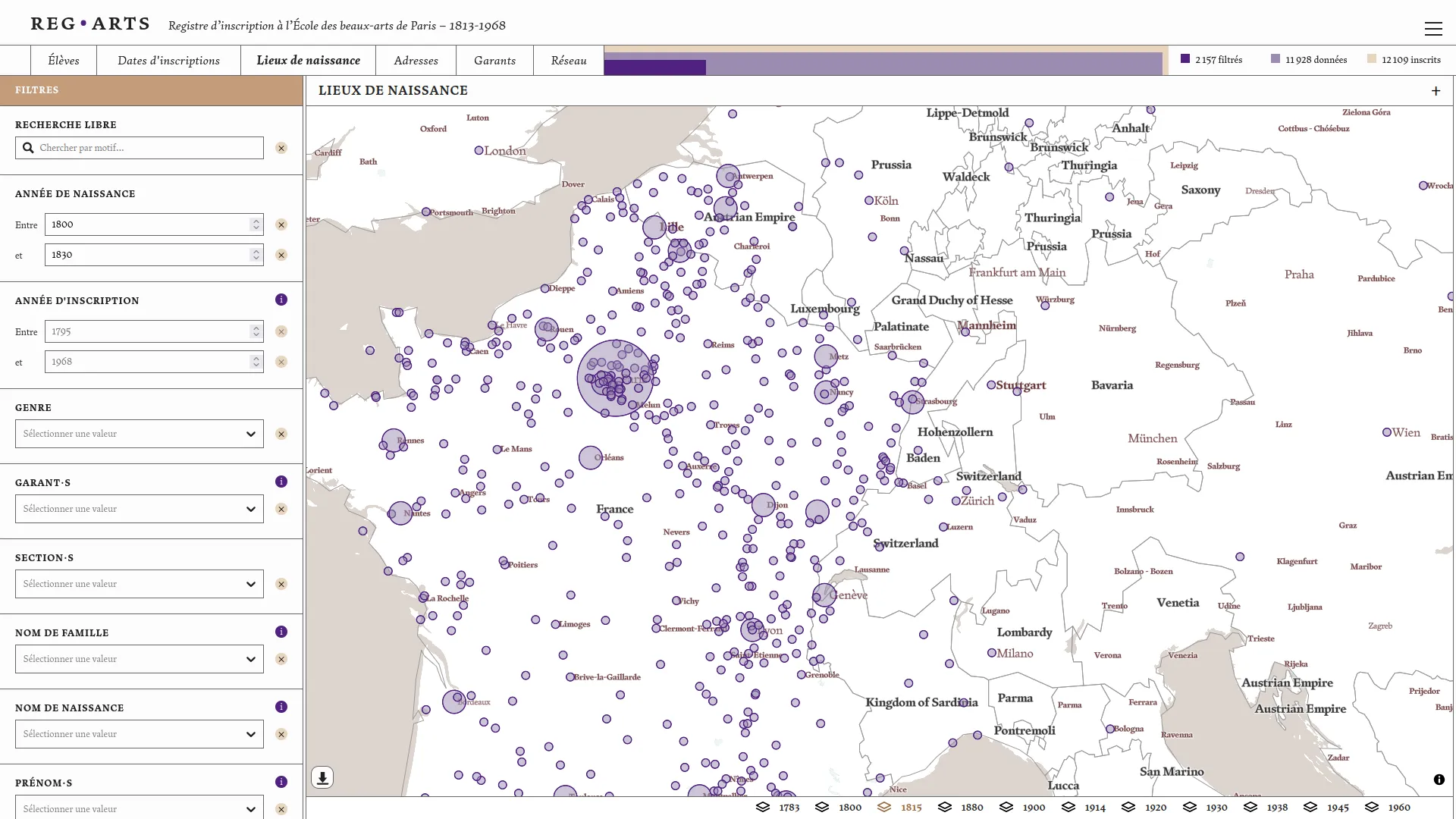Open the hamburger menu

[1432, 29]
